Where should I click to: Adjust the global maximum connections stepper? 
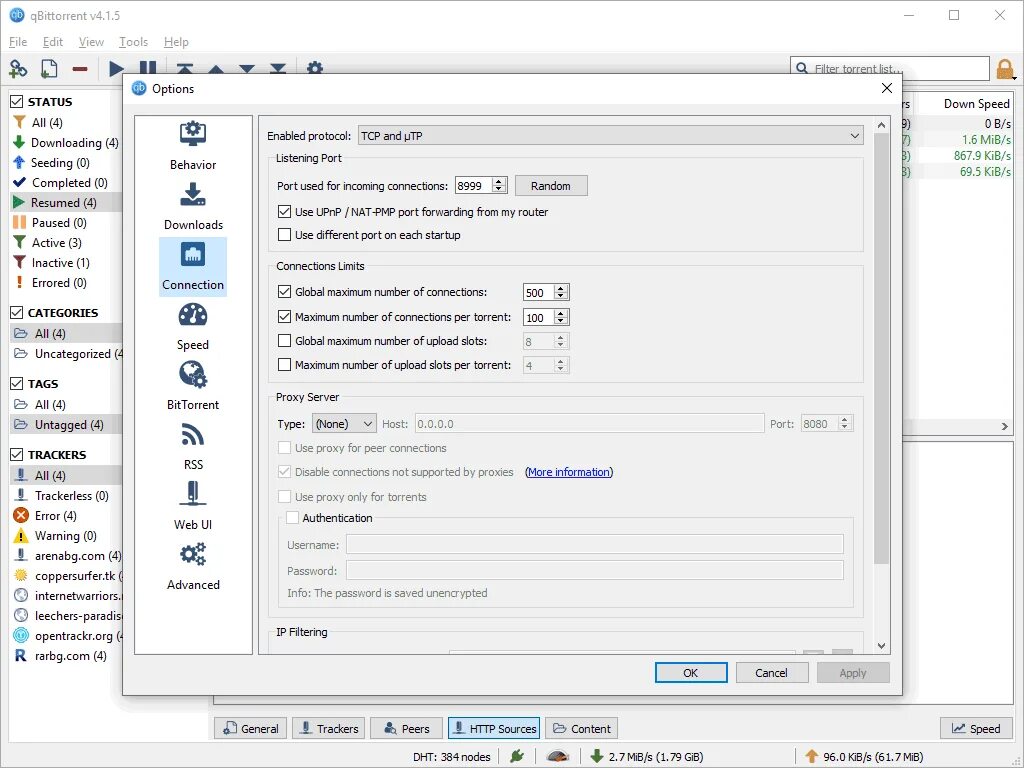560,293
